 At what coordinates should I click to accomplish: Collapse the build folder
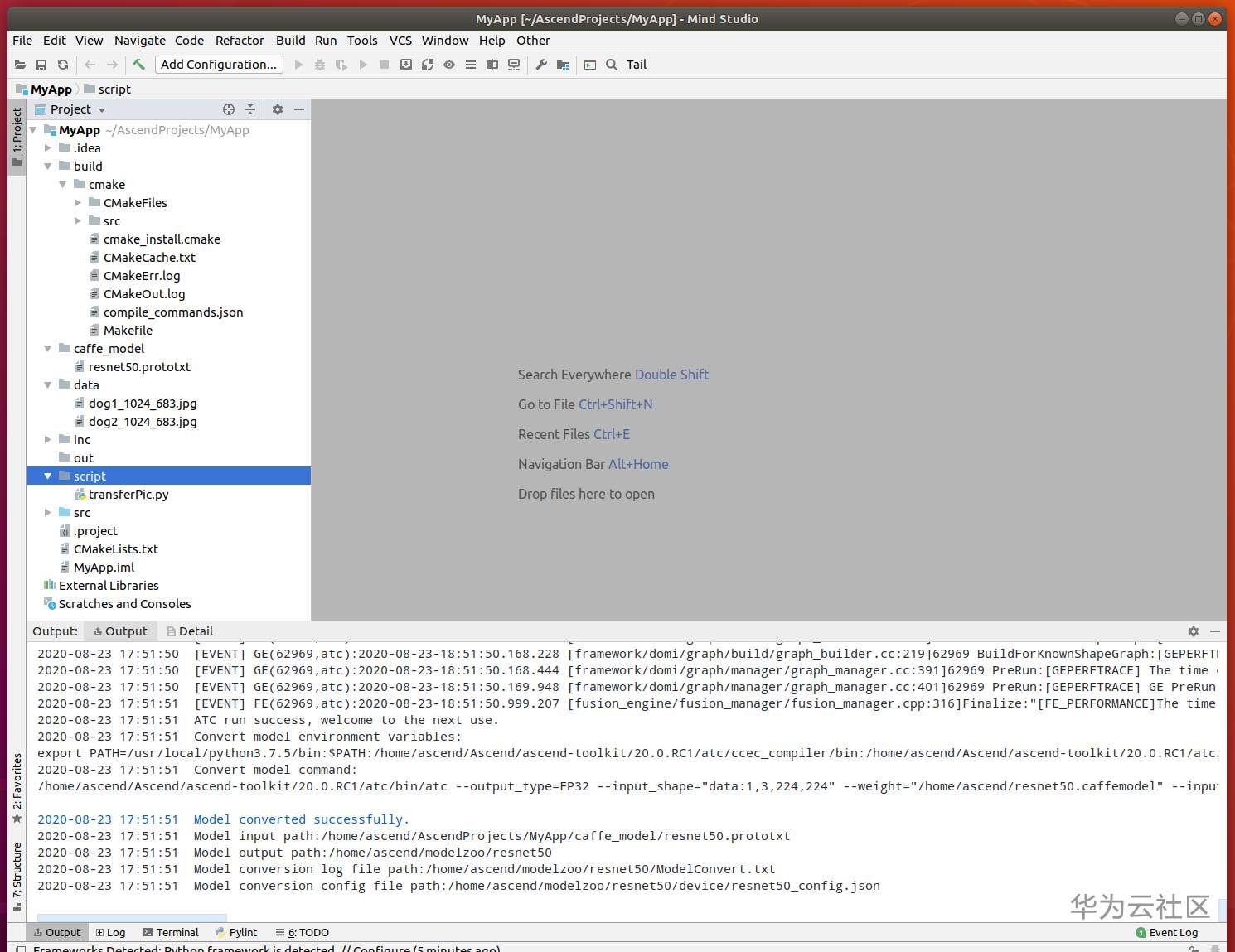48,167
